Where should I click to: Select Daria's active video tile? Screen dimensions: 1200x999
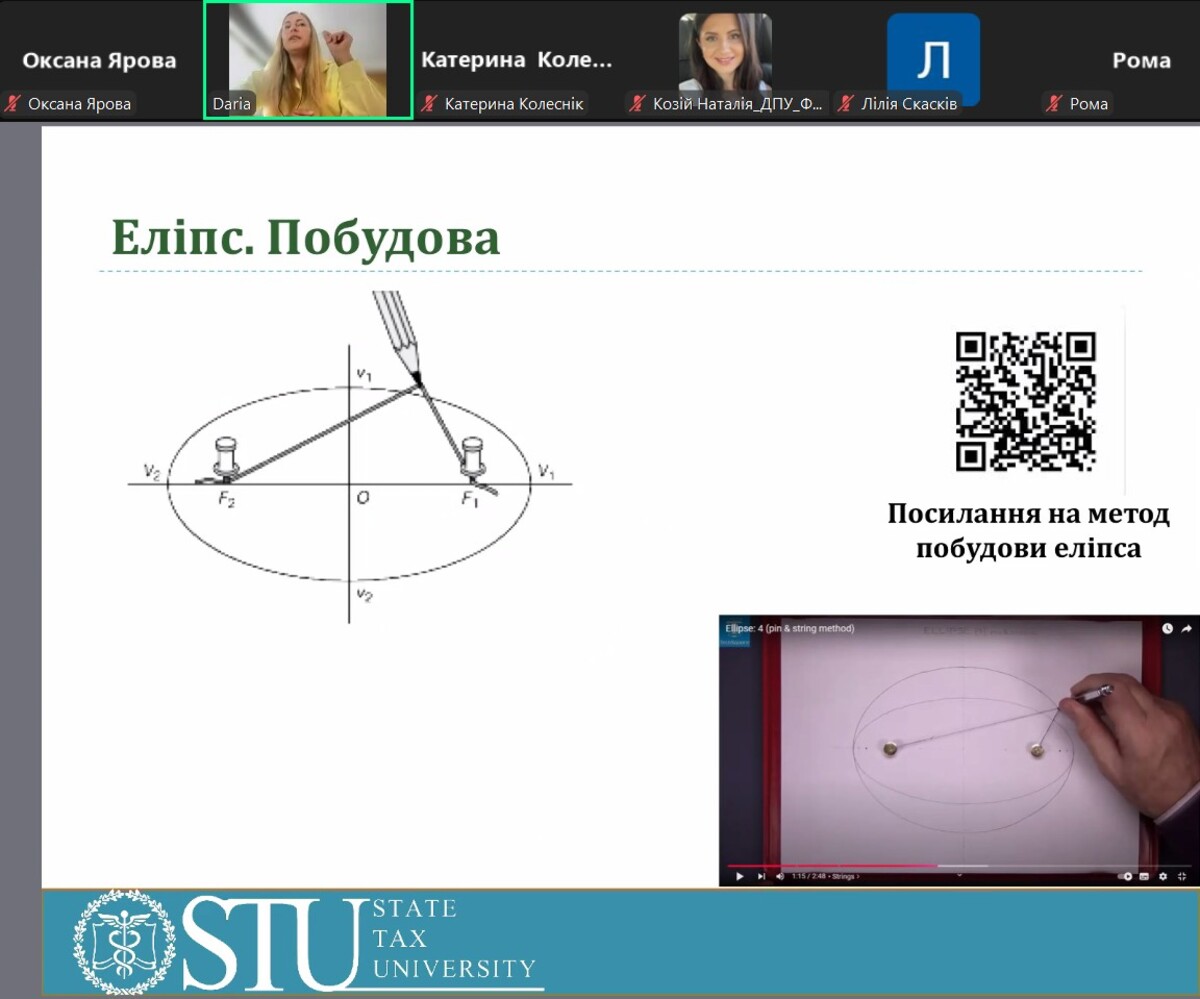pos(307,60)
